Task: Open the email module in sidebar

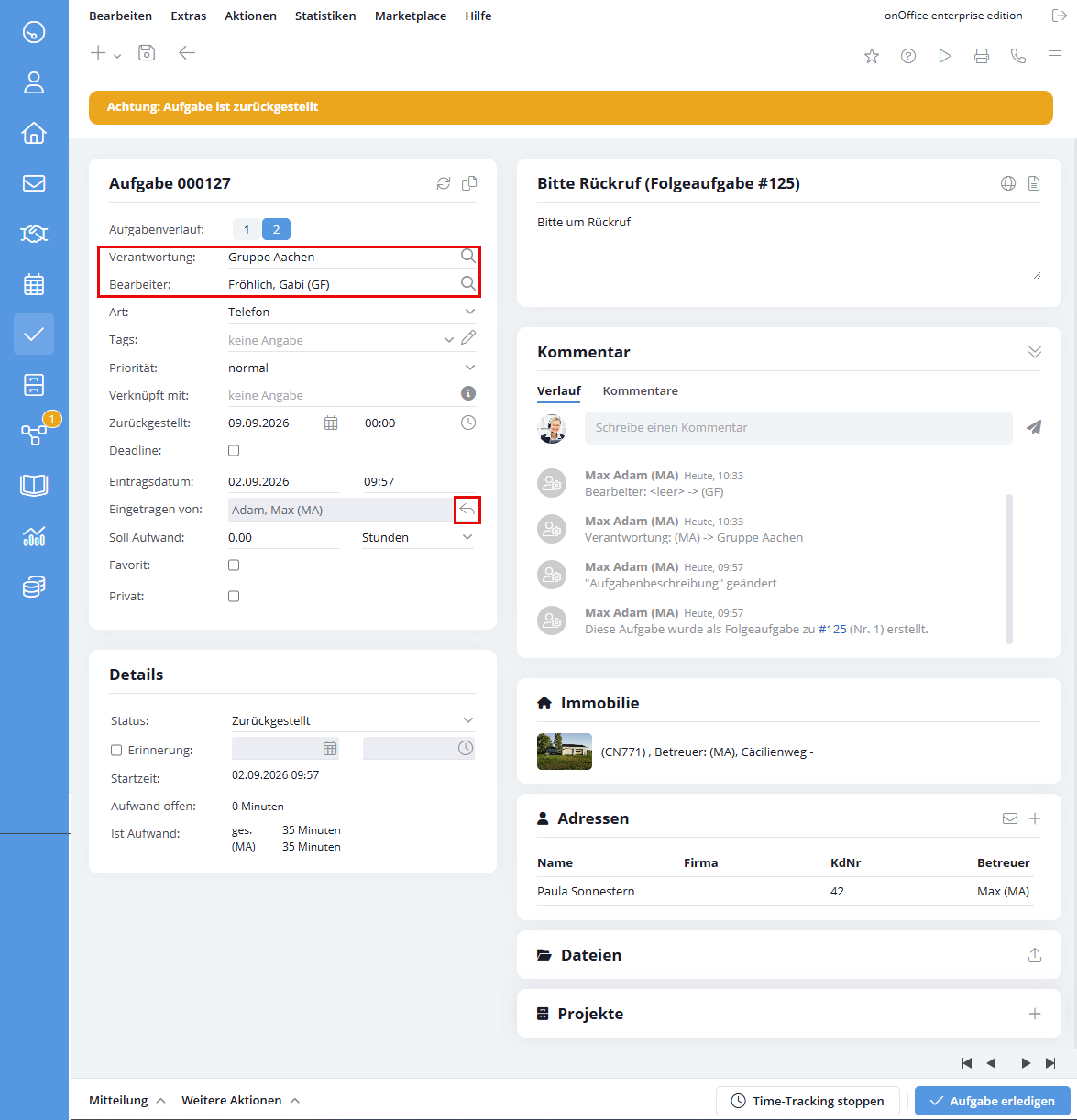Action: point(34,183)
